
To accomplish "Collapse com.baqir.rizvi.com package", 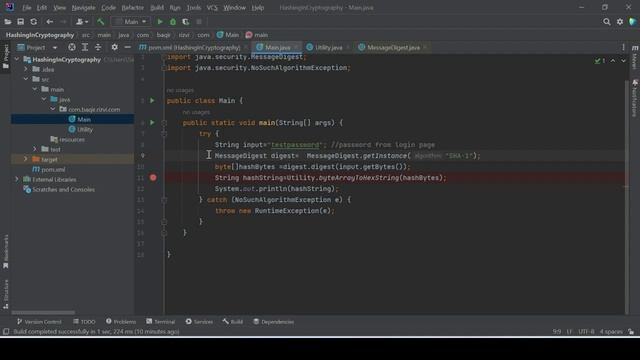I will [53, 109].
